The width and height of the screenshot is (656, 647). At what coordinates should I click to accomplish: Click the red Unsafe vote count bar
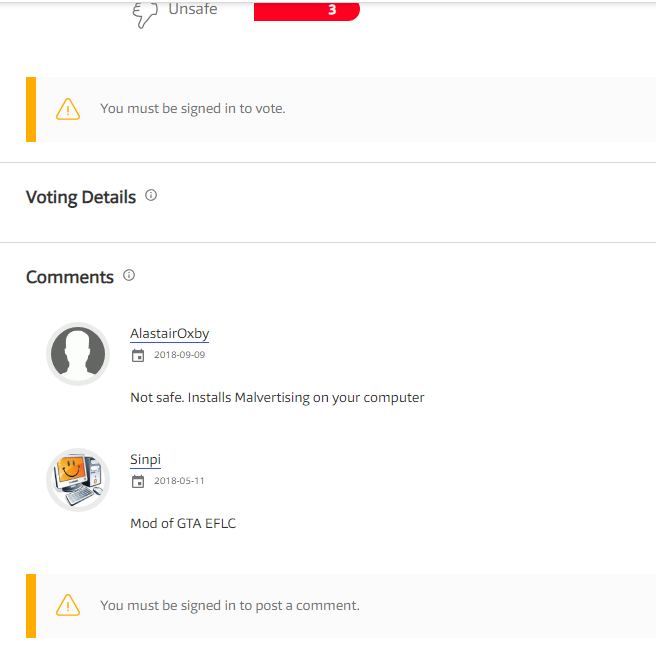pos(306,11)
